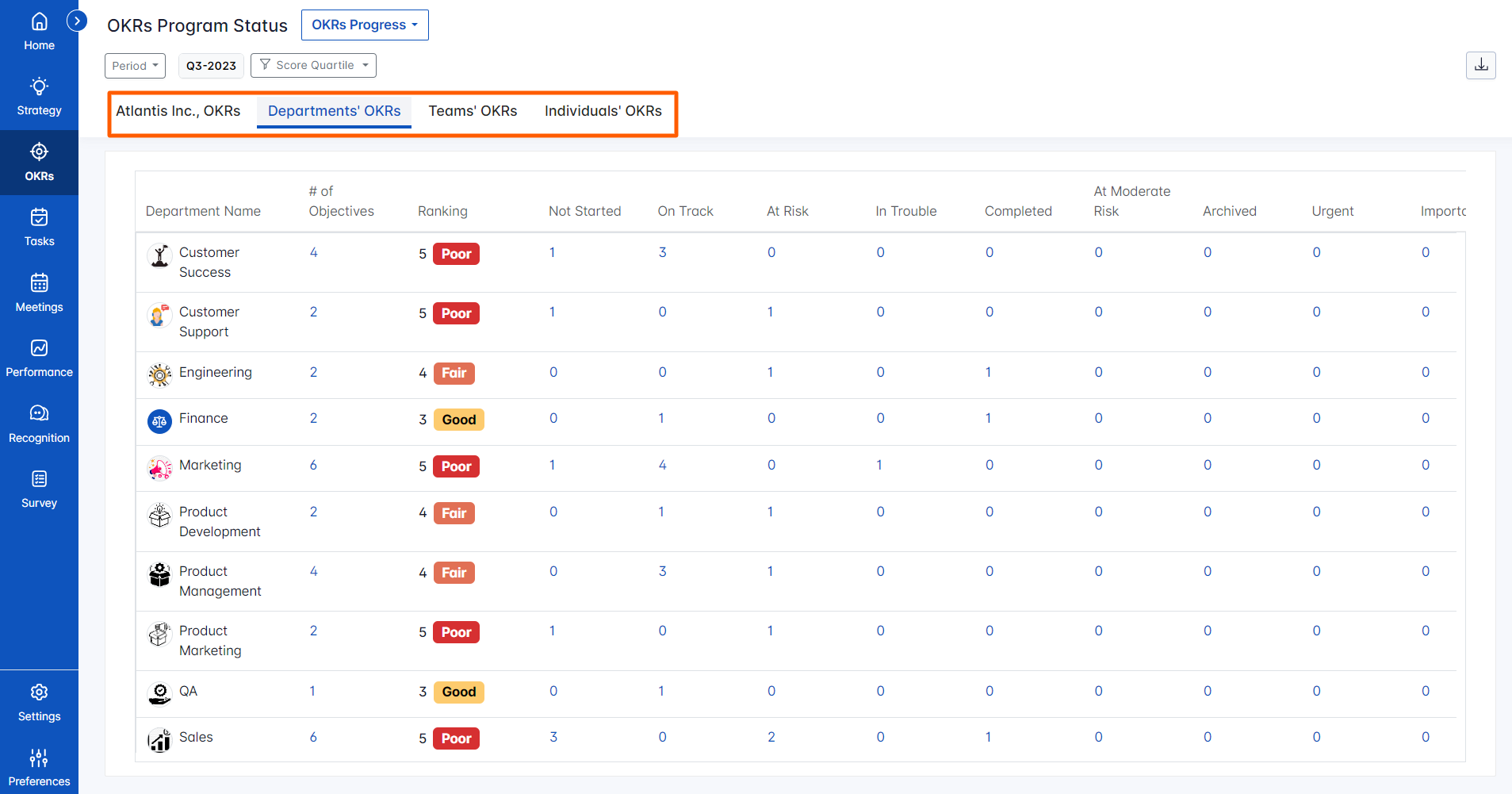Screen dimensions: 1512x794
Task: Open sidebar Settings
Action: [x=39, y=703]
